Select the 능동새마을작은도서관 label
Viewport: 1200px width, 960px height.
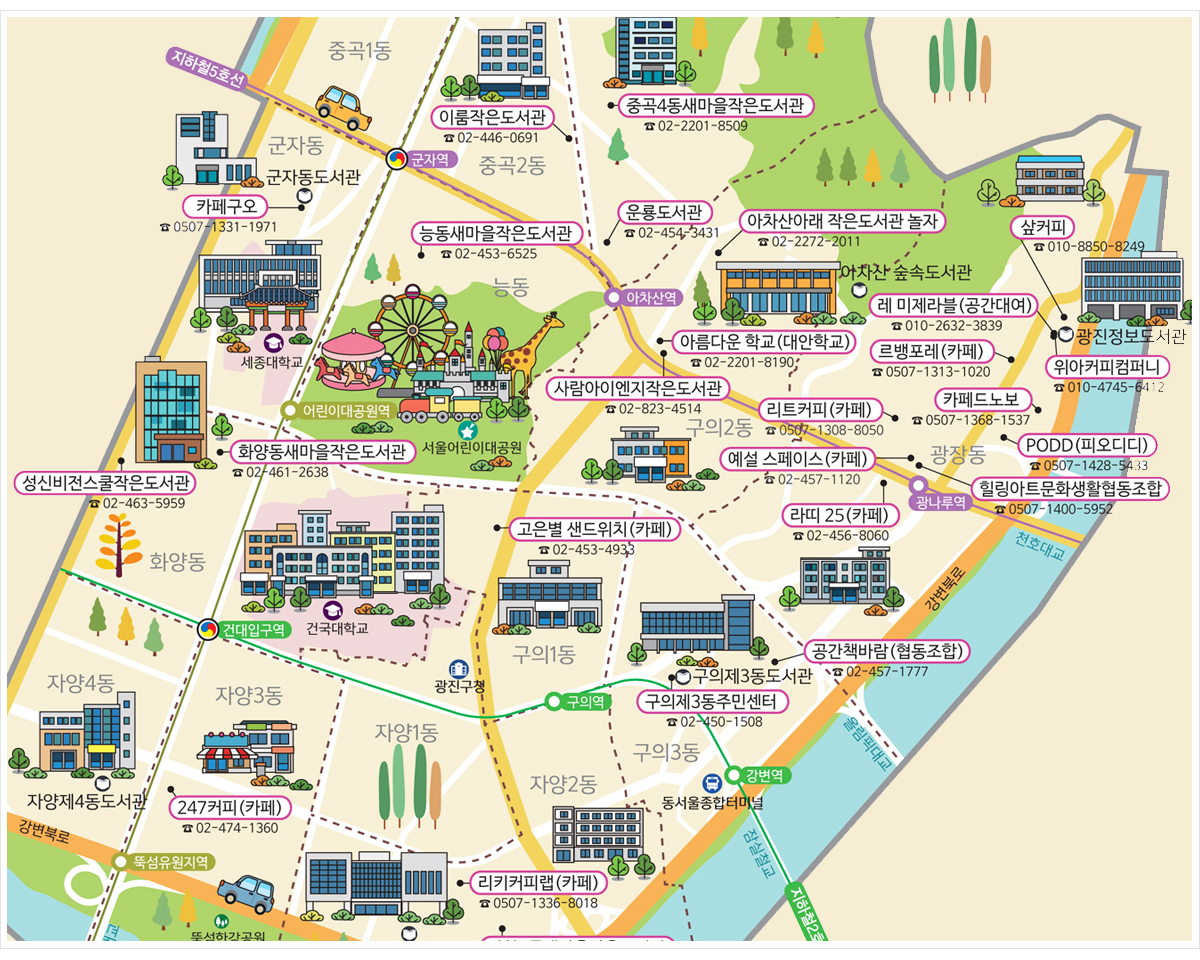coord(497,233)
